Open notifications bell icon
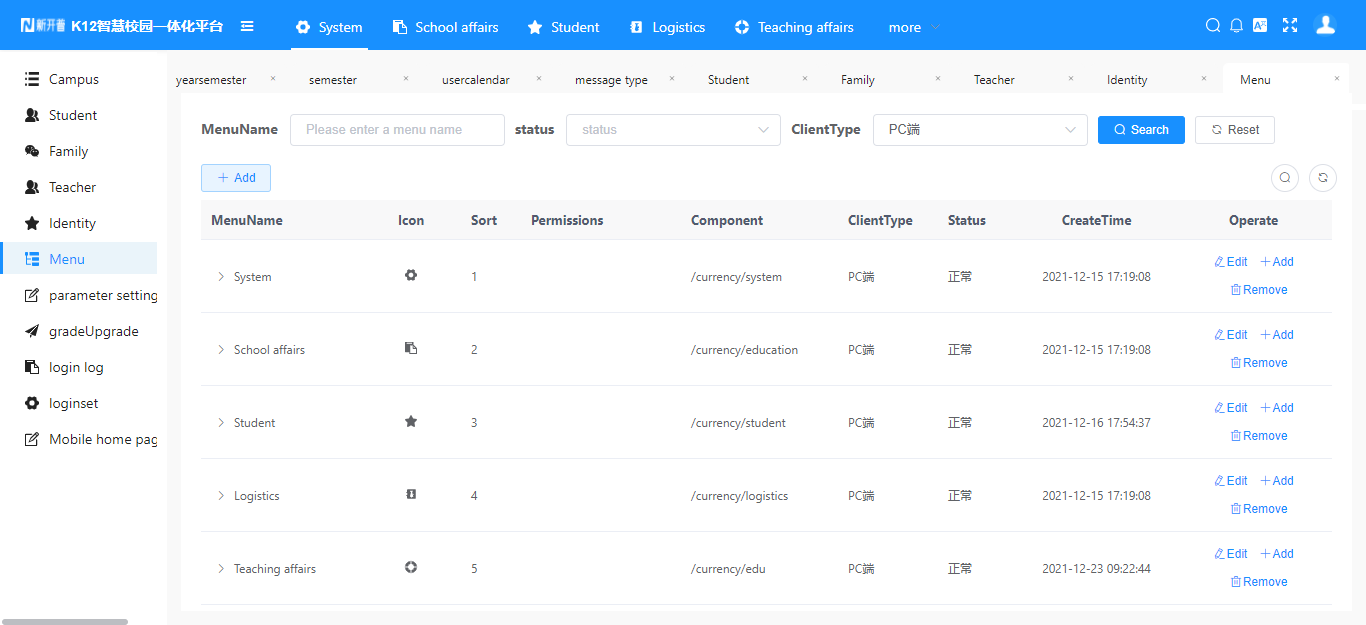This screenshot has width=1366, height=625. [1236, 26]
